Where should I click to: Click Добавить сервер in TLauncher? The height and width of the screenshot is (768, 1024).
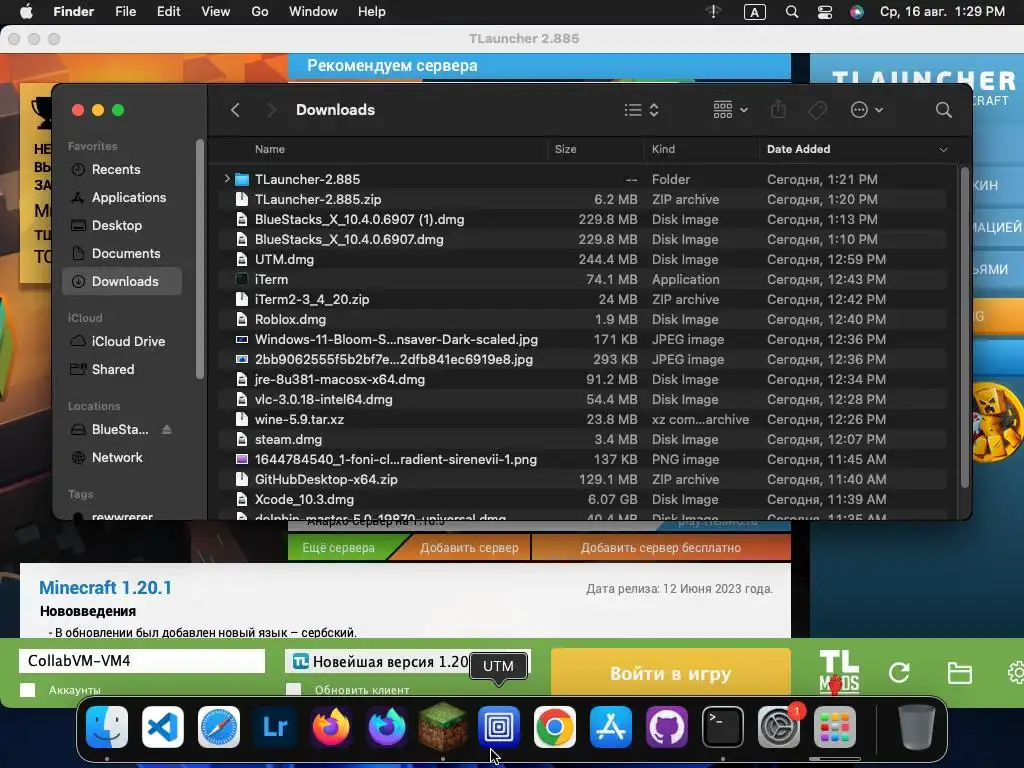pyautogui.click(x=469, y=547)
